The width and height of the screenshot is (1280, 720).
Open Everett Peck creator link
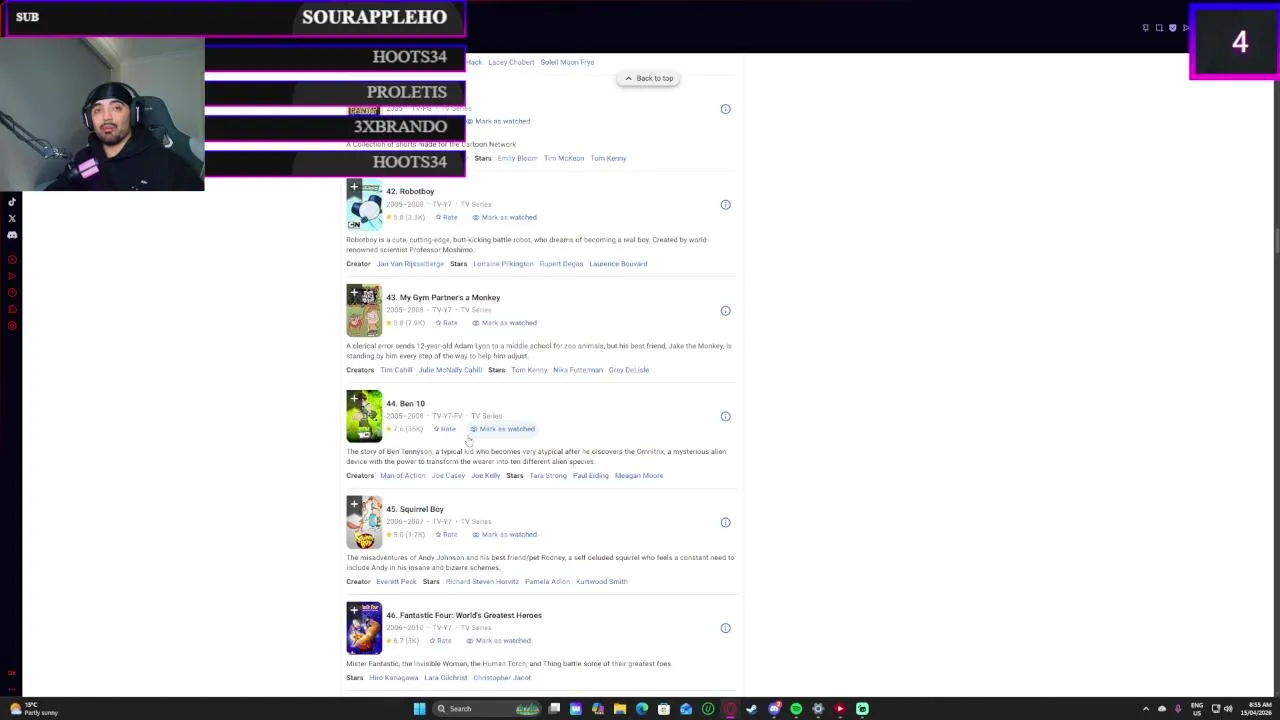tap(396, 582)
